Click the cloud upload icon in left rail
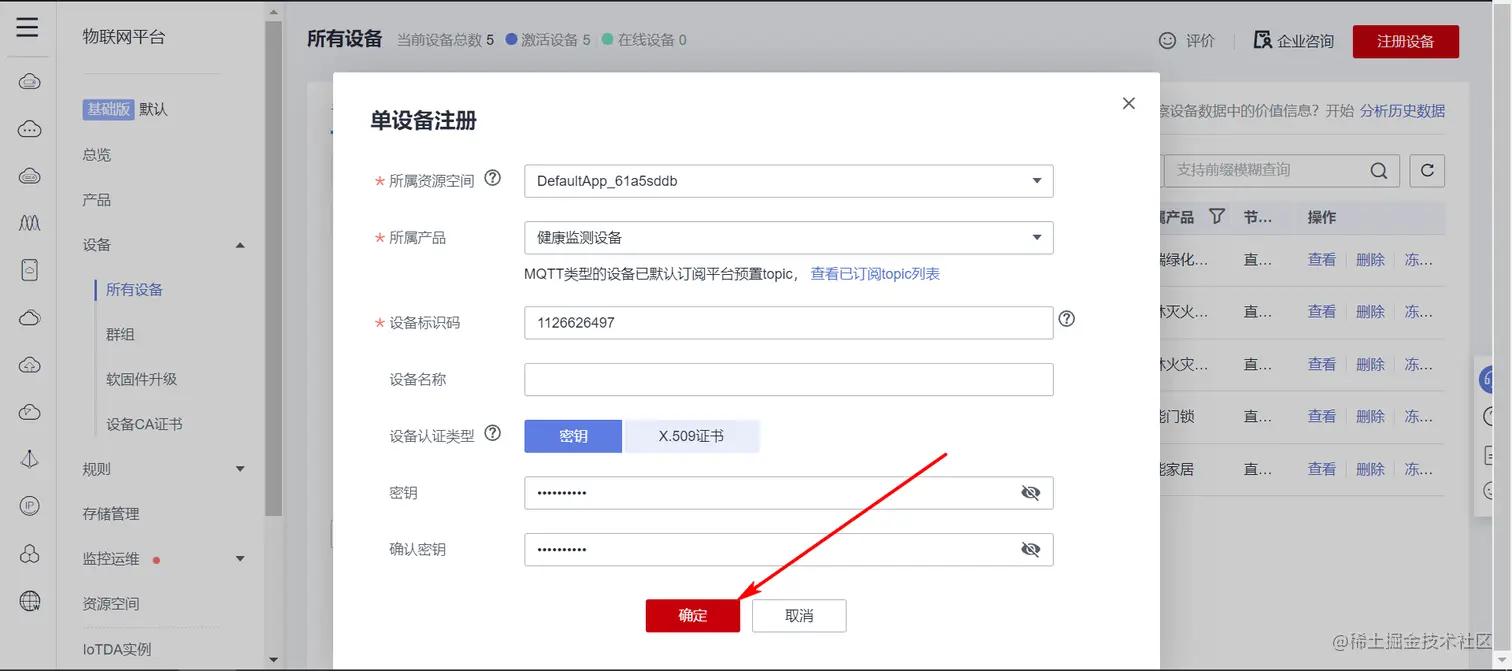This screenshot has height=671, width=1512. click(x=29, y=365)
